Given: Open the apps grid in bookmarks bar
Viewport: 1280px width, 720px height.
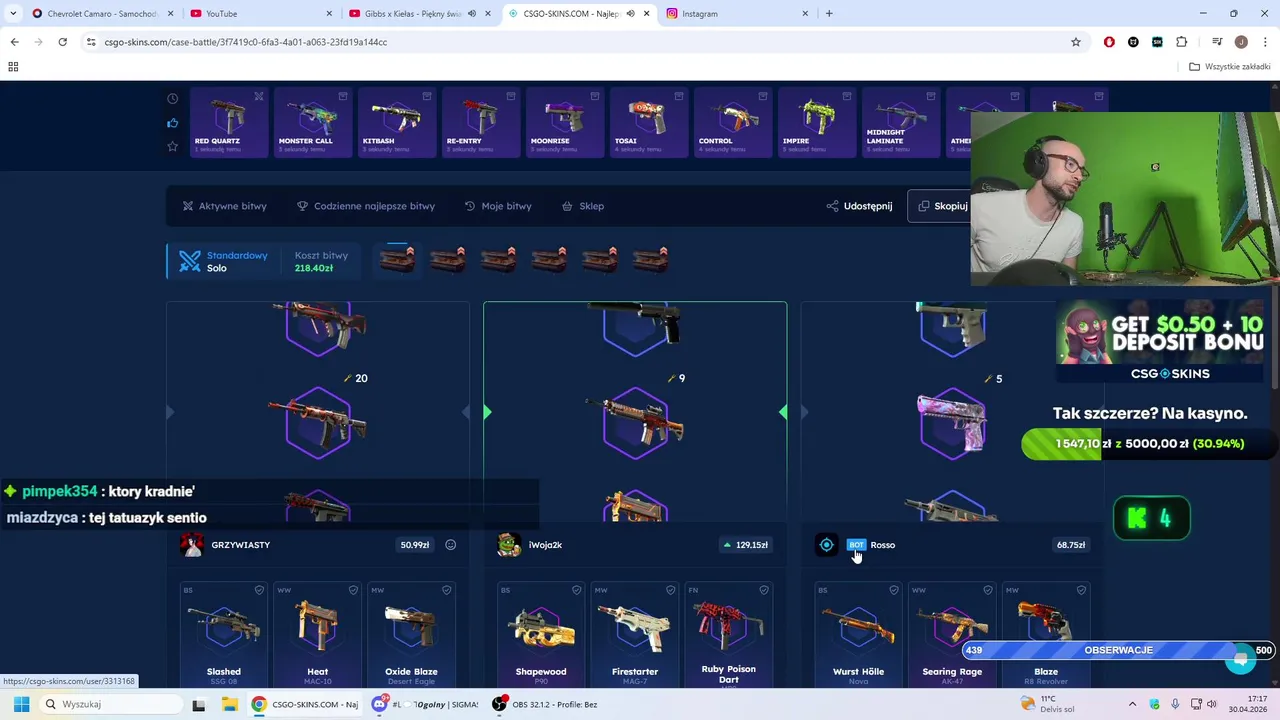Looking at the screenshot, I should pos(13,67).
